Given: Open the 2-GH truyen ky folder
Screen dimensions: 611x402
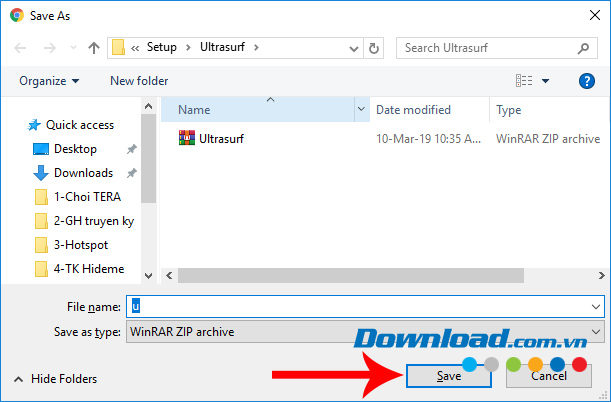Looking at the screenshot, I should 94,221.
